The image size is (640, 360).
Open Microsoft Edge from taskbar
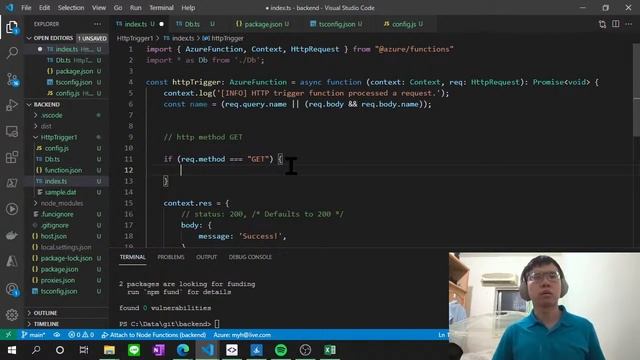pos(183,350)
